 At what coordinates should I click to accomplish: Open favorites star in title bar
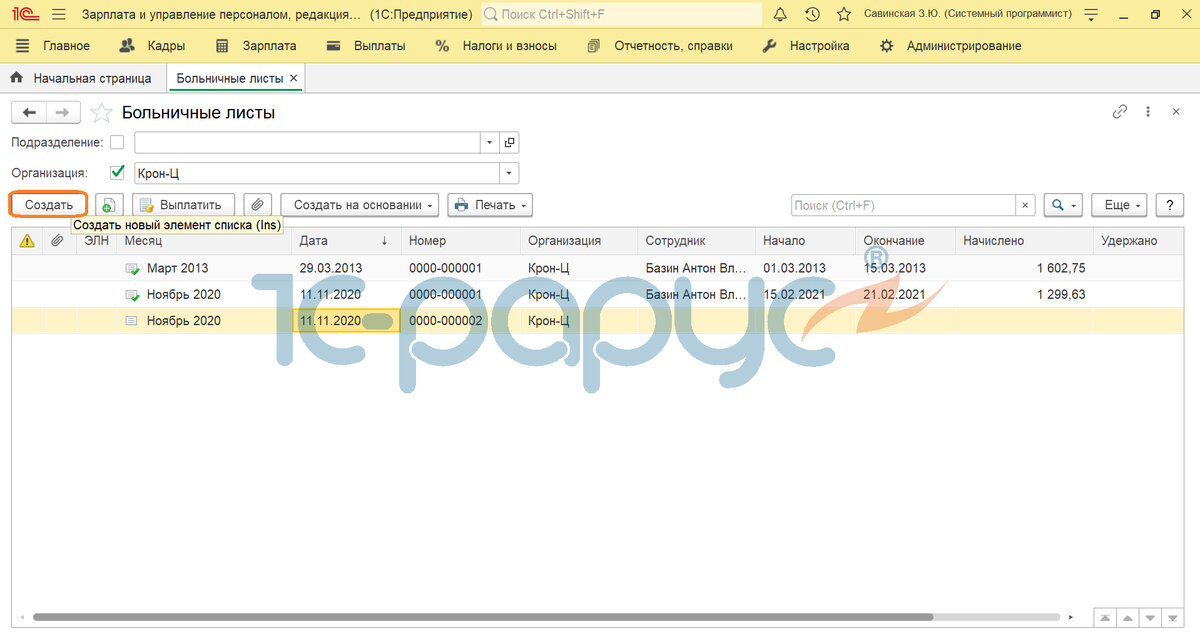click(x=844, y=14)
